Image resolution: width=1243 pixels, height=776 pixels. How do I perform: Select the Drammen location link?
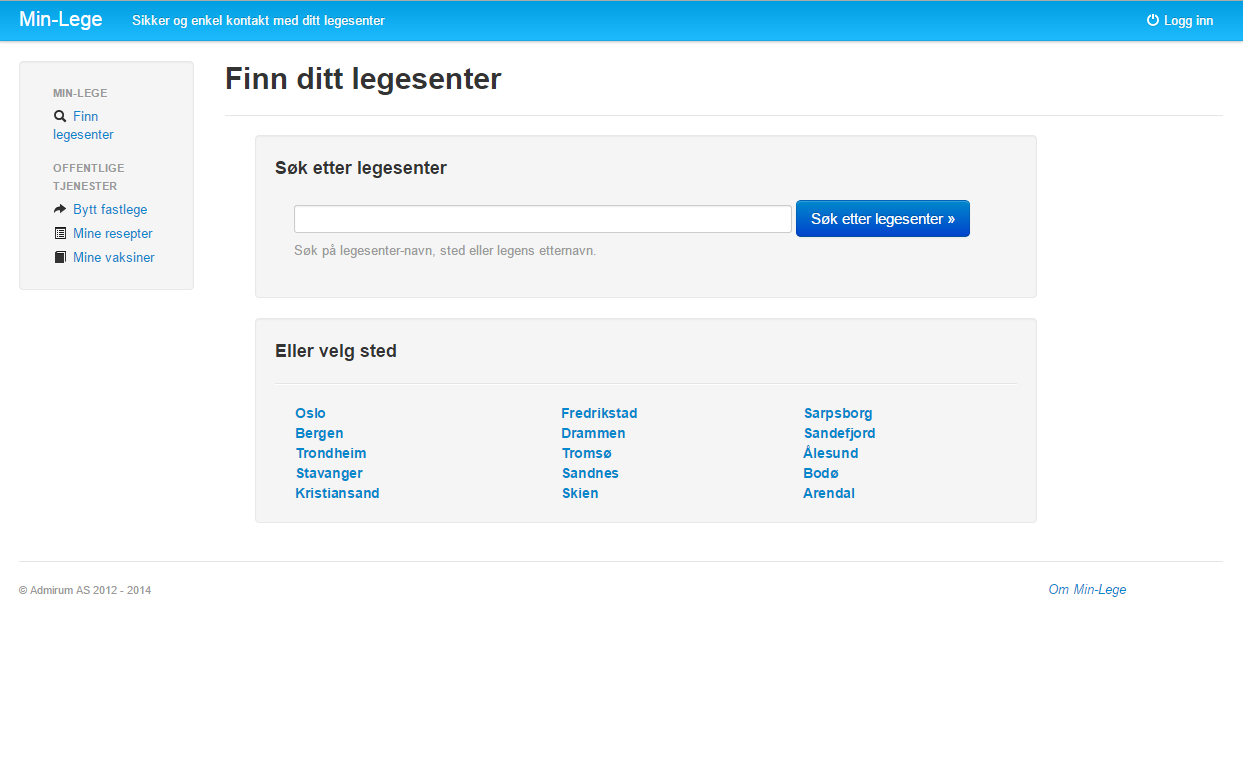click(593, 433)
